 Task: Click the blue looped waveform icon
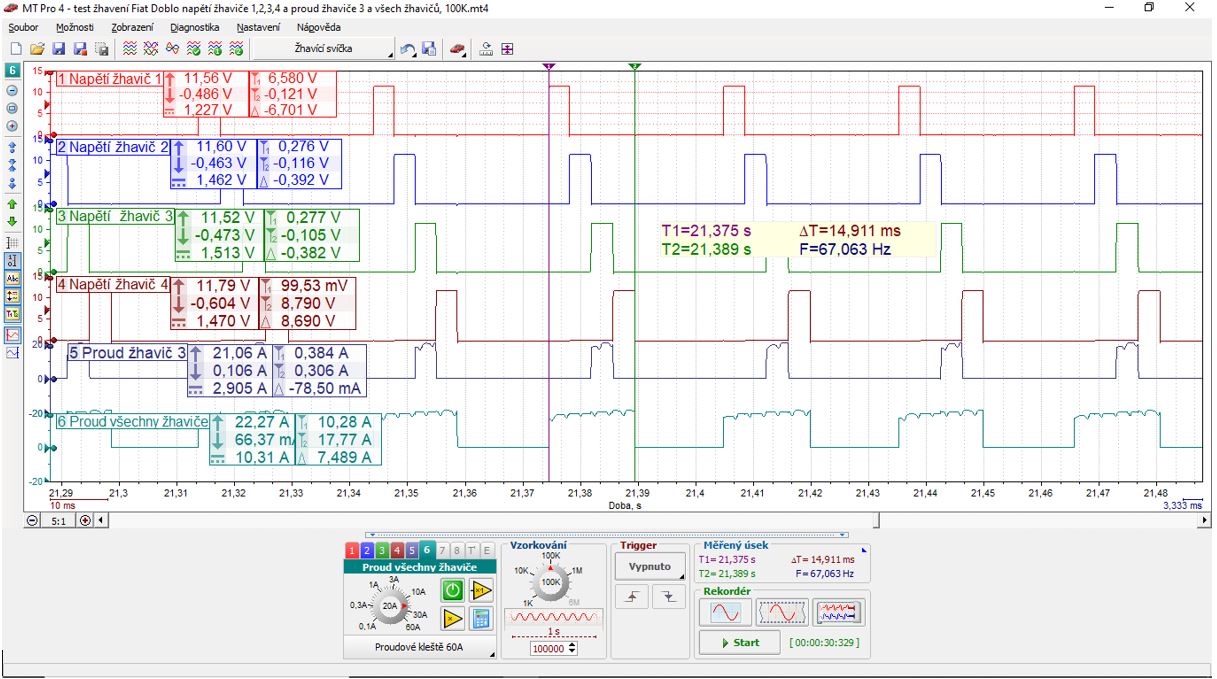pyautogui.click(x=172, y=48)
